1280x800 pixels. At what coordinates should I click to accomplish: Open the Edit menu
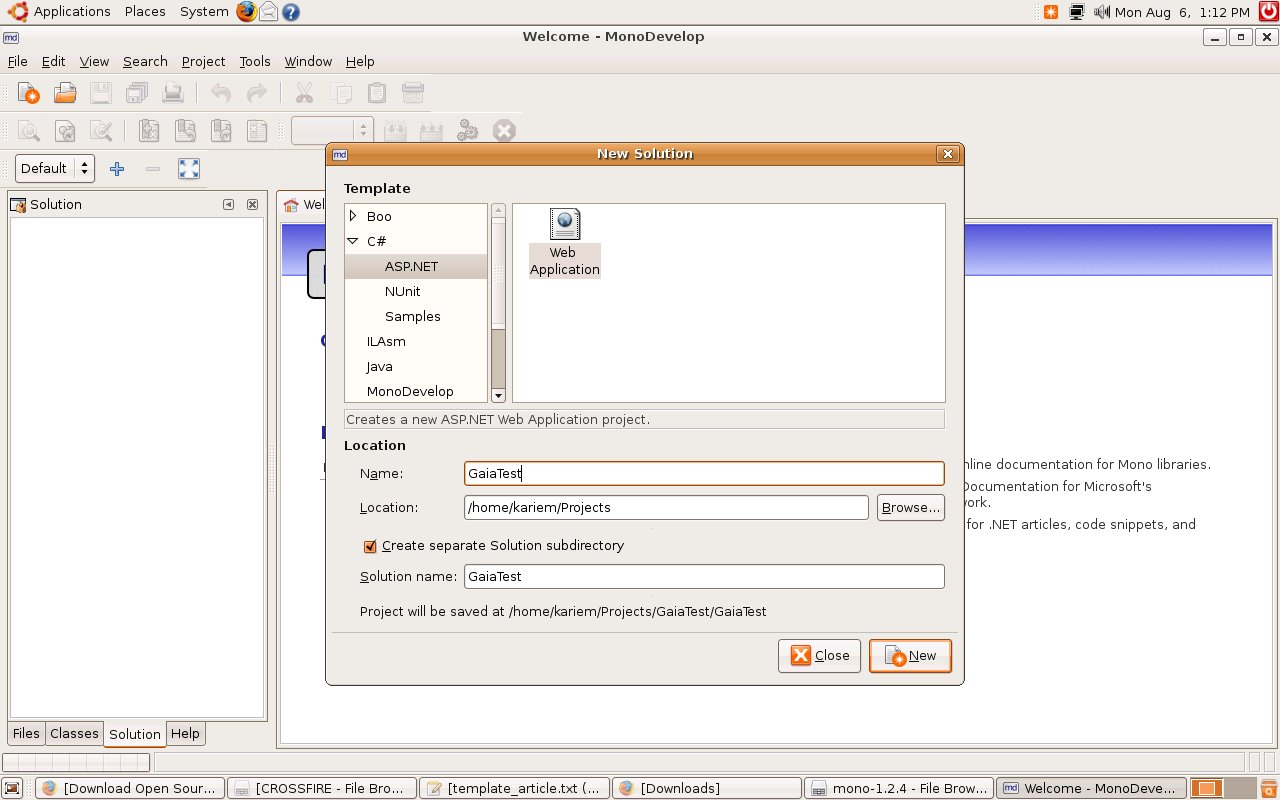pos(53,61)
